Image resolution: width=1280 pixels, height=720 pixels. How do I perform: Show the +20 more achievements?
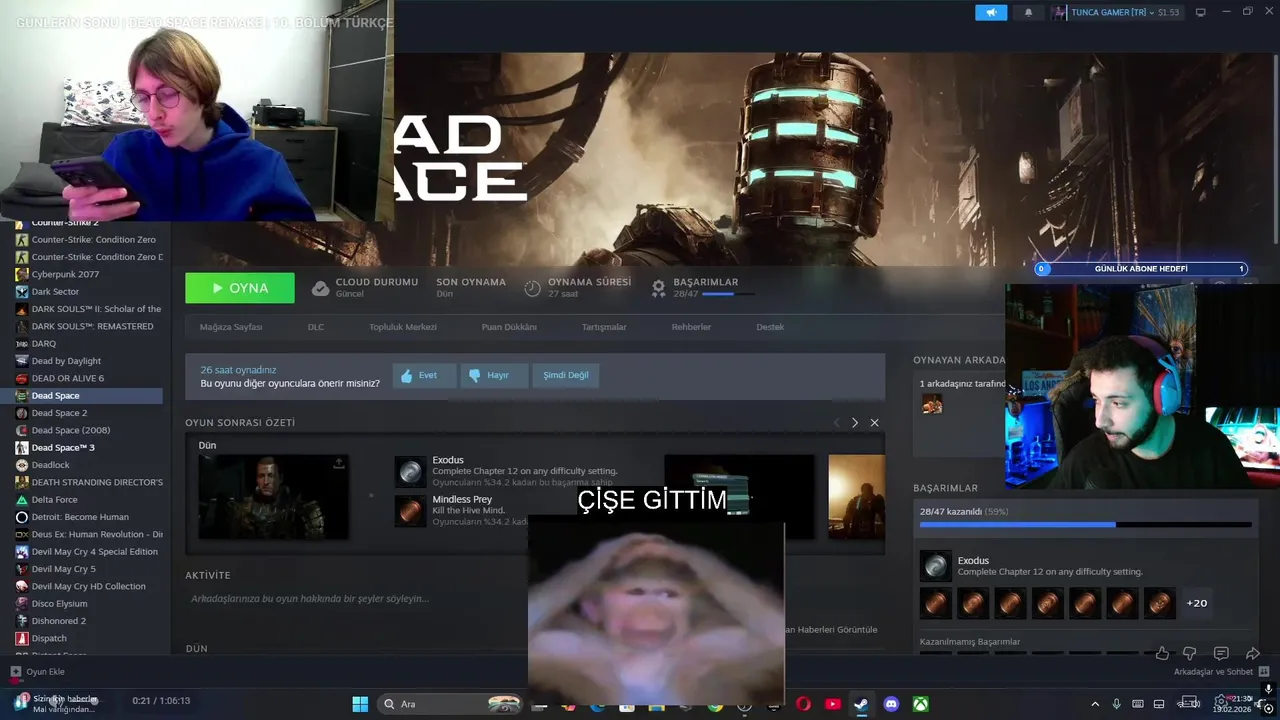point(1196,603)
